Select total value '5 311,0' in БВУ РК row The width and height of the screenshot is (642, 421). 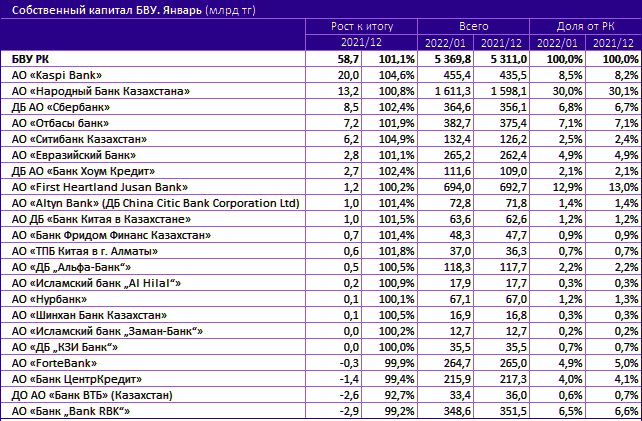pos(509,59)
